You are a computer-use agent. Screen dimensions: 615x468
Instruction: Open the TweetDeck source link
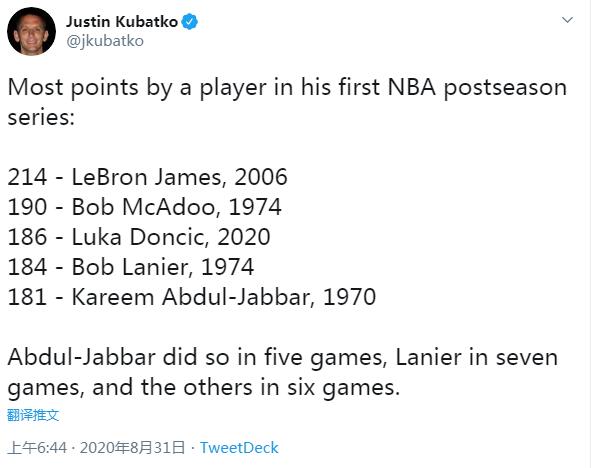pos(239,448)
